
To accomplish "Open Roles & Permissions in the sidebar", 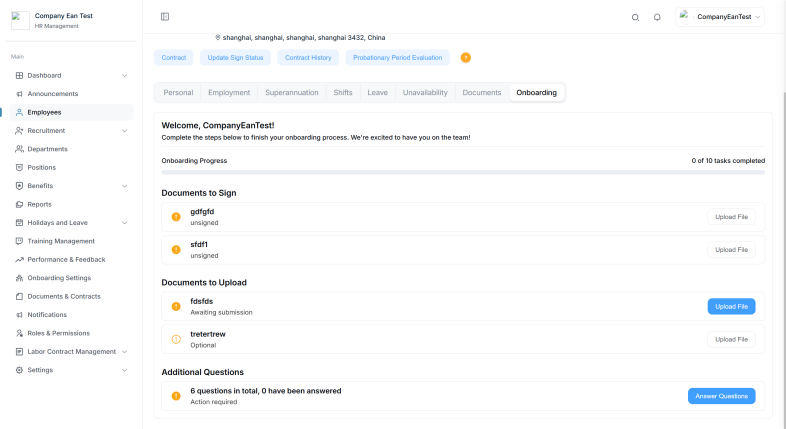I will (58, 333).
